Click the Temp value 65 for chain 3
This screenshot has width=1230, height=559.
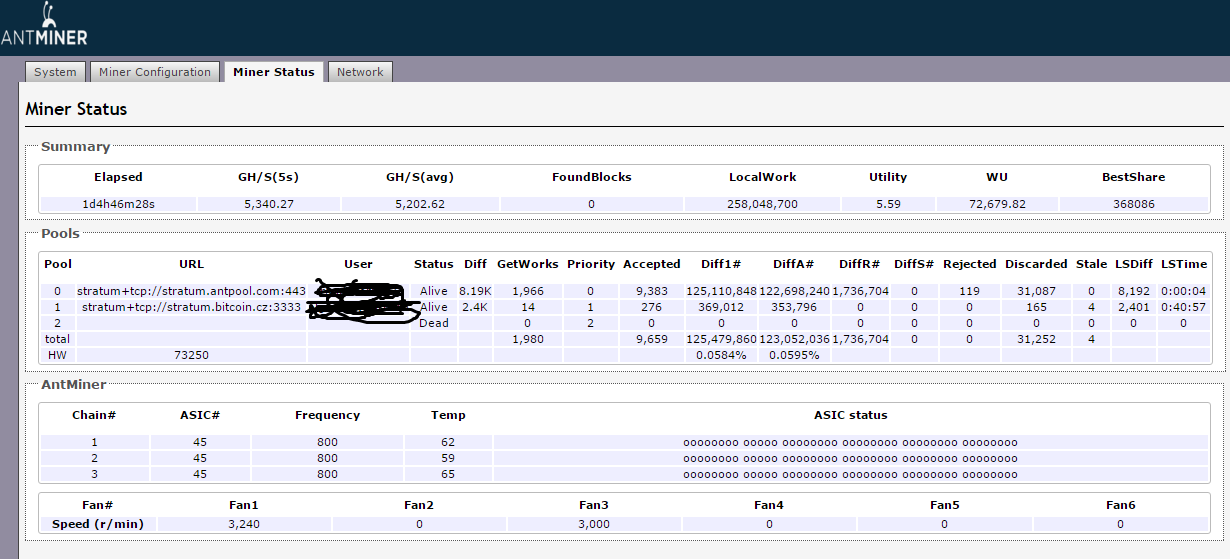(448, 474)
